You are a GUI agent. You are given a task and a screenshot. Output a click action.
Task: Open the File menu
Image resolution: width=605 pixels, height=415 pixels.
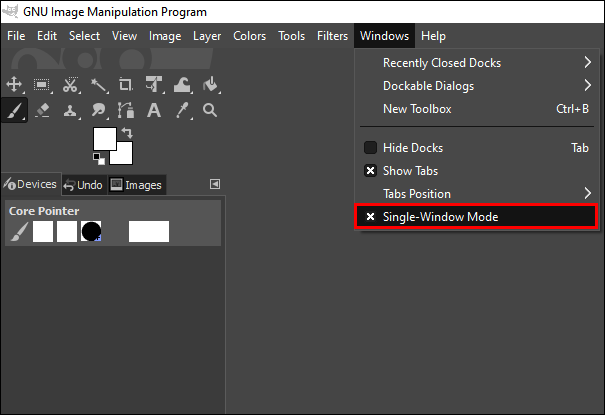[x=16, y=36]
